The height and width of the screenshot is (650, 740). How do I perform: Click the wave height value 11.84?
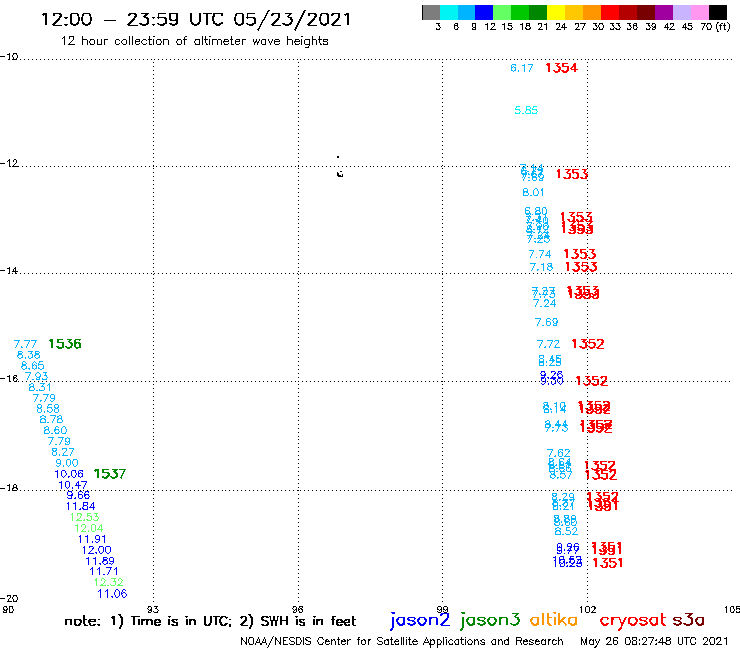click(x=80, y=506)
